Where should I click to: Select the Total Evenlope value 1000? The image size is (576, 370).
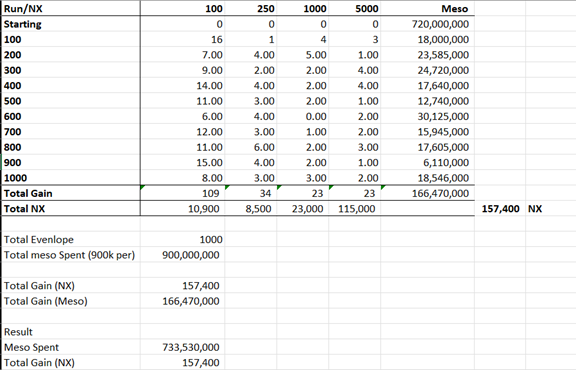tap(183, 240)
